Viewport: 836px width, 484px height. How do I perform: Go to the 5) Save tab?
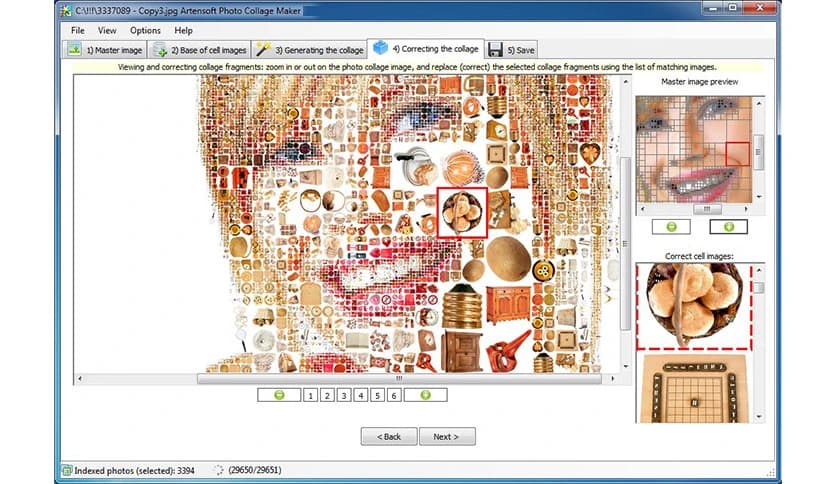click(511, 50)
